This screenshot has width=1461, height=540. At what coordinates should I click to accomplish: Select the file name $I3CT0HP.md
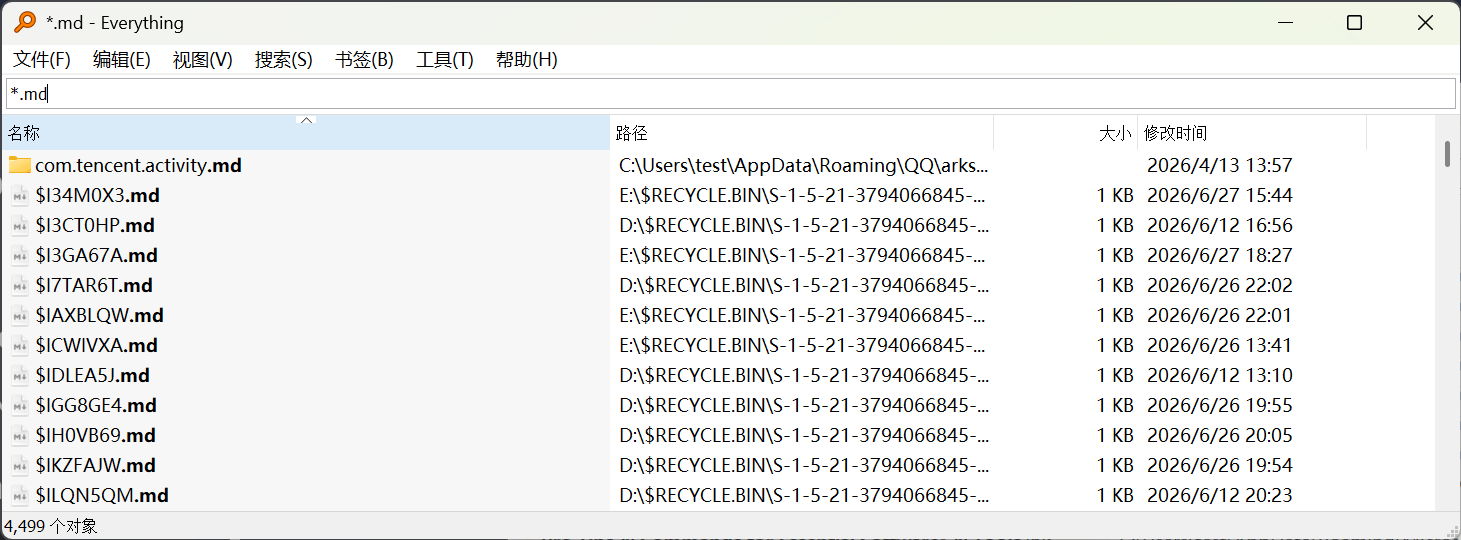tap(95, 225)
